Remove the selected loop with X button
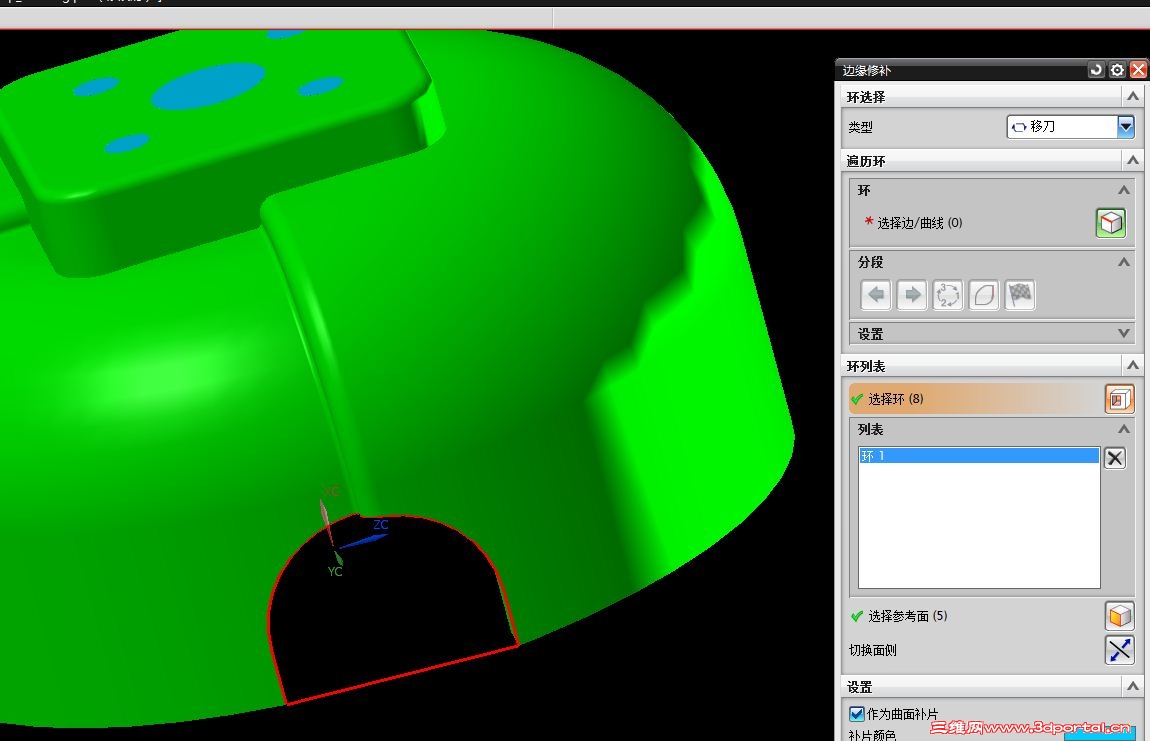 point(1115,459)
